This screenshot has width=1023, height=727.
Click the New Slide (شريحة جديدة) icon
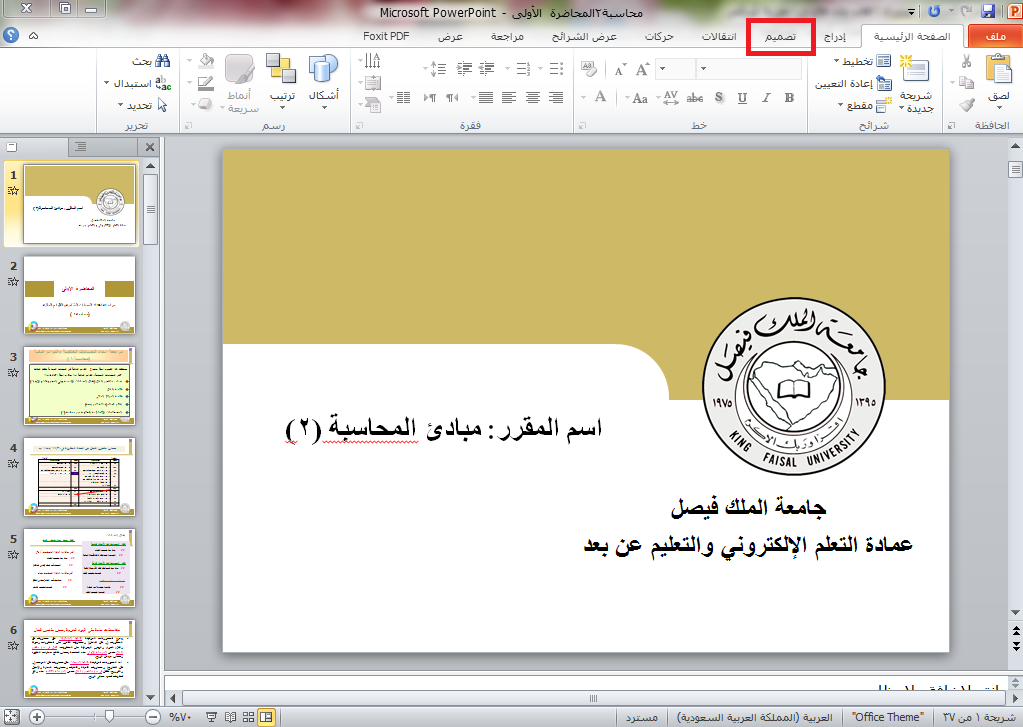(915, 69)
